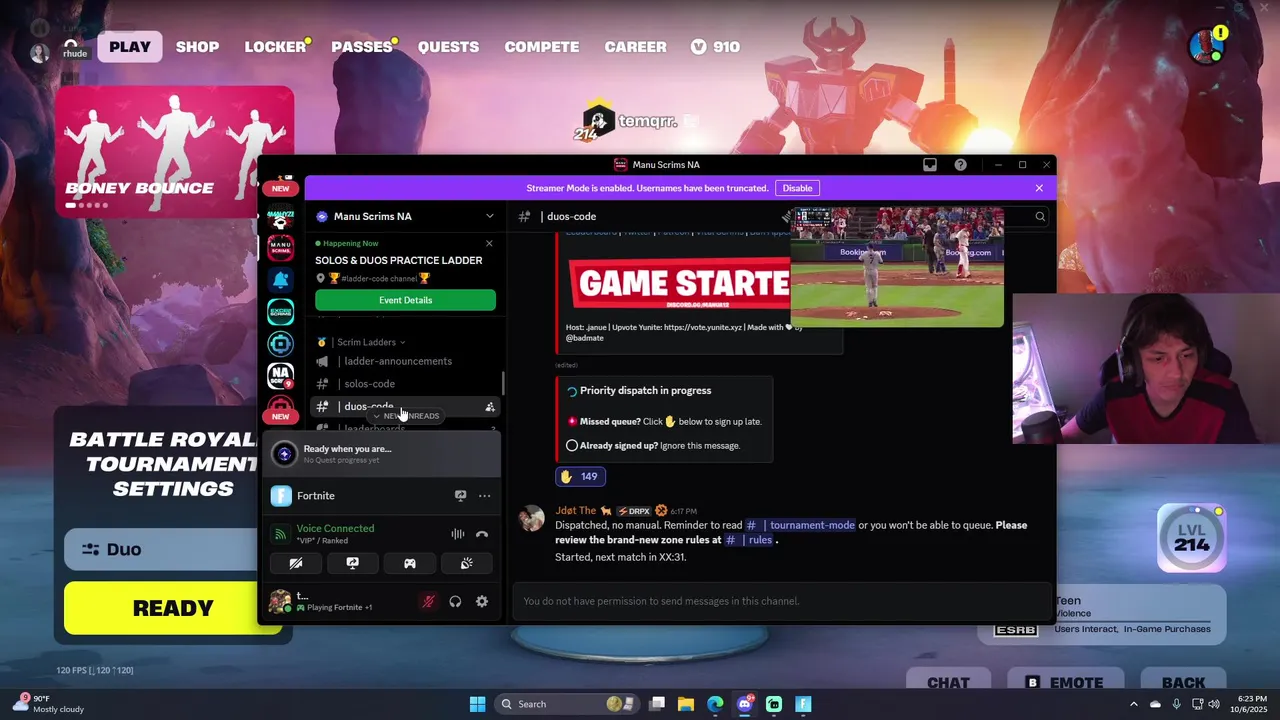Viewport: 1280px width, 720px height.
Task: Click the Discord help question mark icon
Action: coord(960,165)
